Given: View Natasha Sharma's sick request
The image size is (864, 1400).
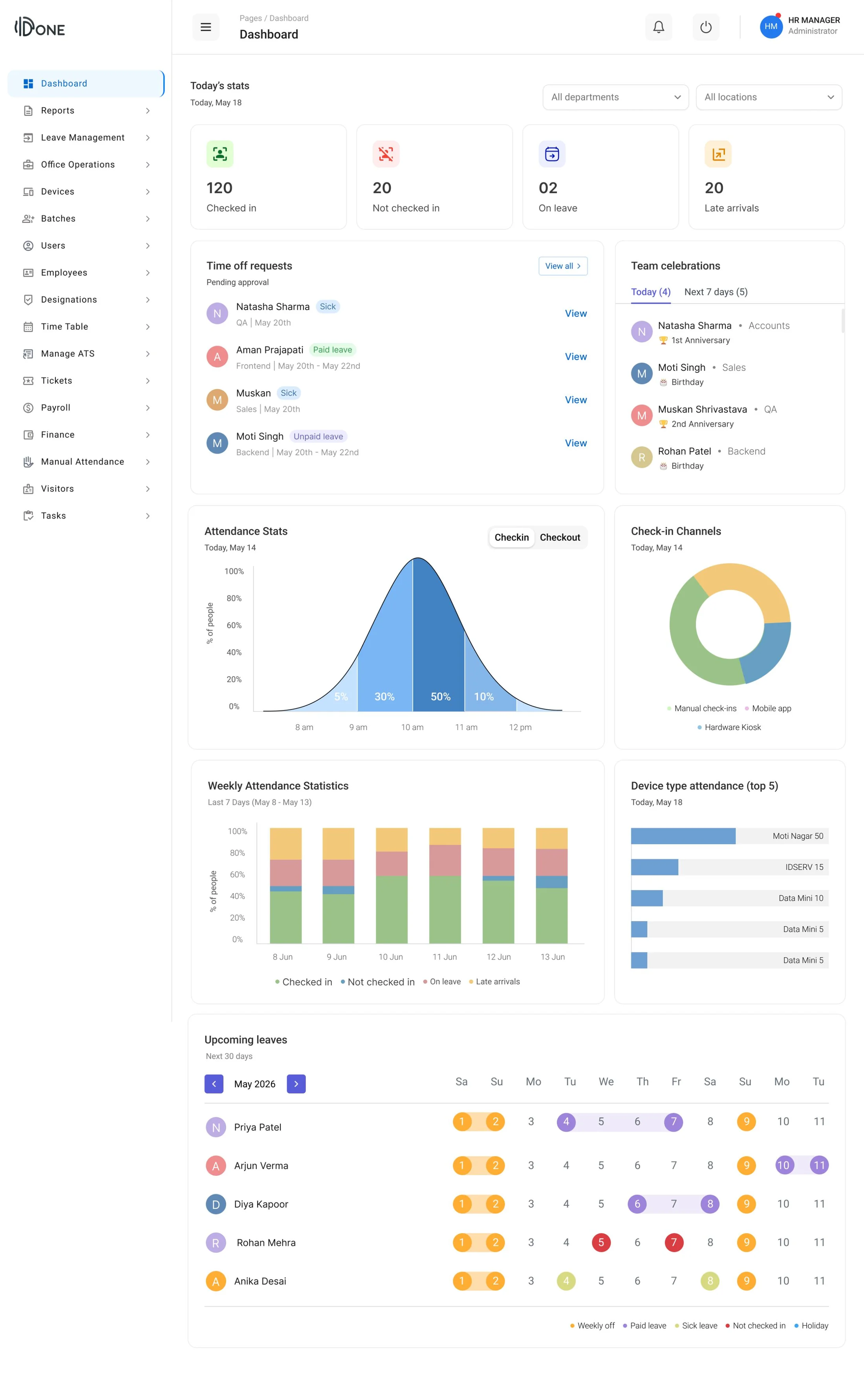Looking at the screenshot, I should [575, 313].
